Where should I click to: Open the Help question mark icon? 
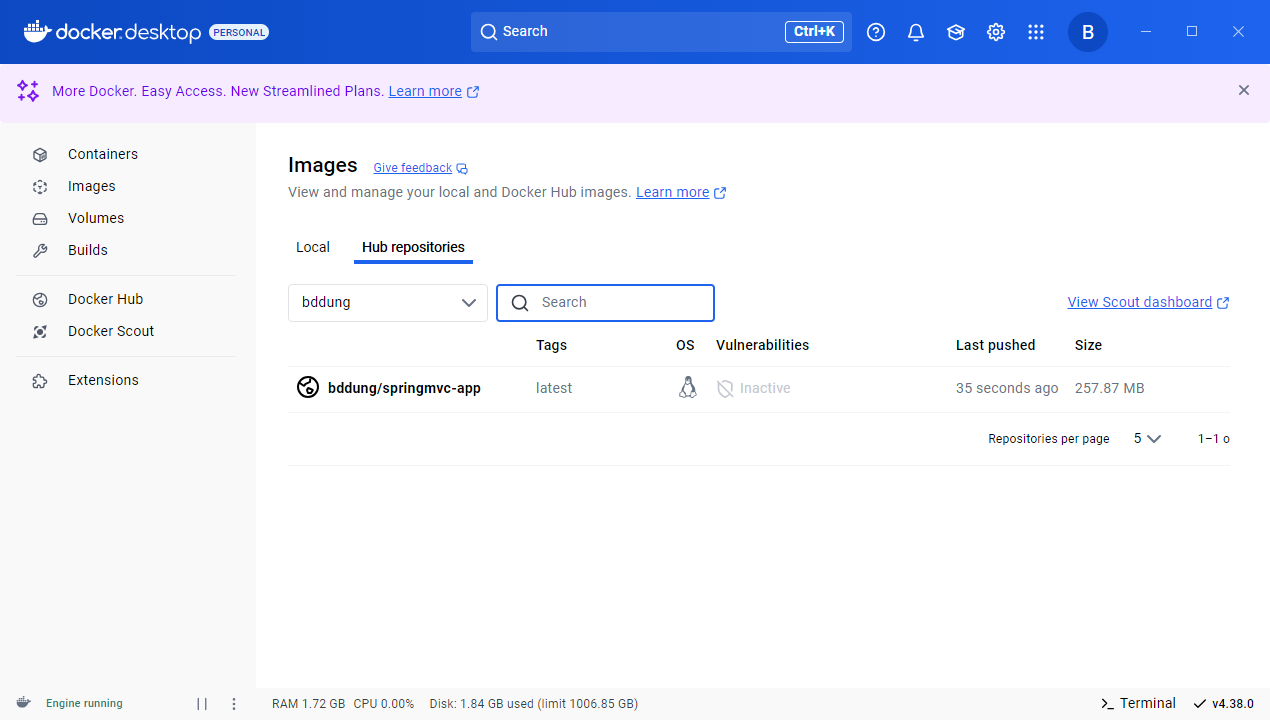click(876, 32)
